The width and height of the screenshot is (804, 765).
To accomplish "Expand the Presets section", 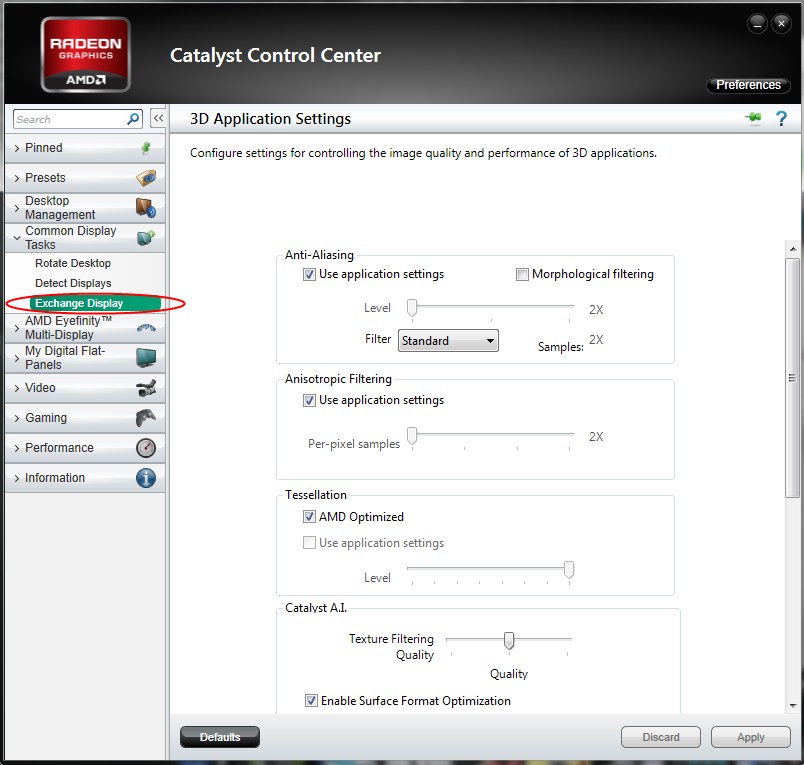I will click(85, 178).
